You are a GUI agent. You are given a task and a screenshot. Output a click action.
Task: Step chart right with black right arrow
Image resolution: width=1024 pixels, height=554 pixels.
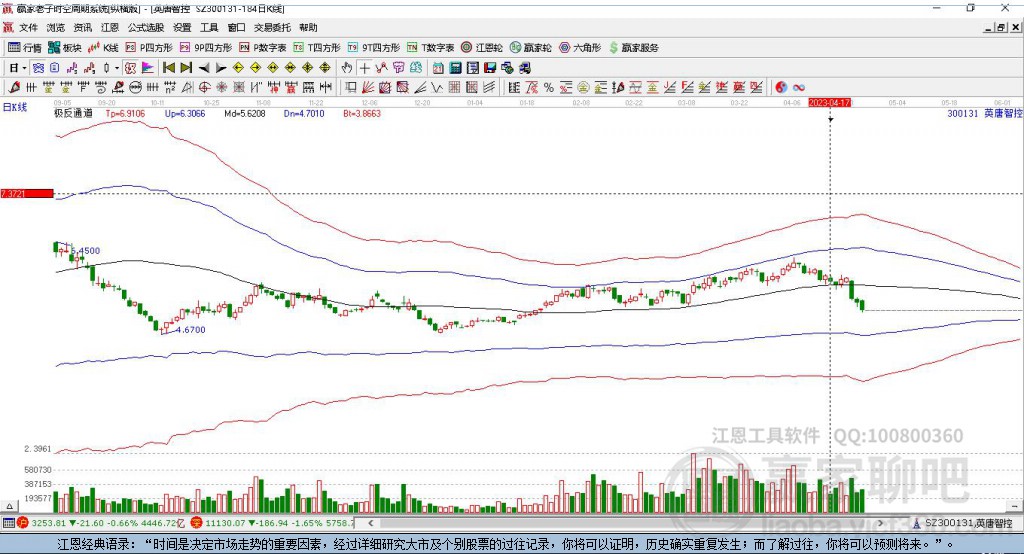click(221, 68)
